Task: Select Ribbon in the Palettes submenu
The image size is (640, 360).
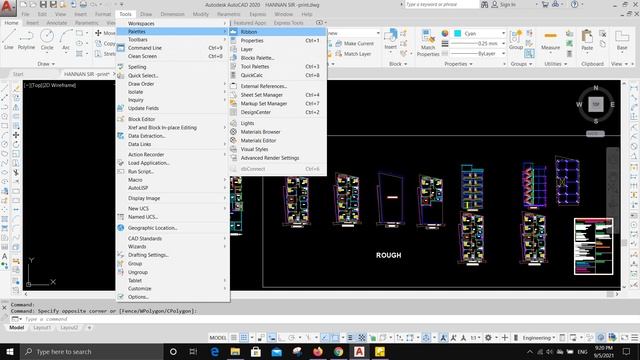Action: pos(278,31)
